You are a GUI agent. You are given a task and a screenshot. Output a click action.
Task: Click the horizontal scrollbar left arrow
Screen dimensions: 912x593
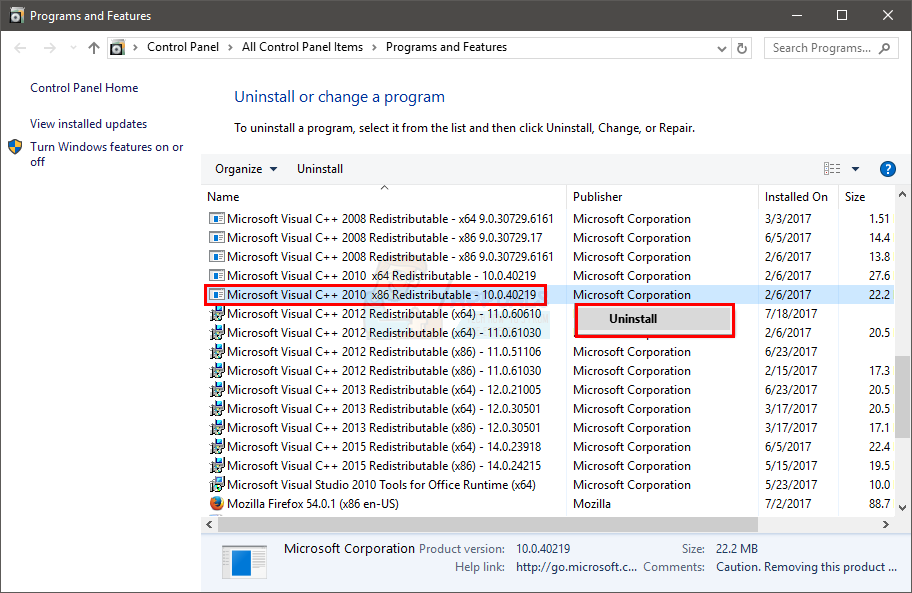[x=209, y=524]
